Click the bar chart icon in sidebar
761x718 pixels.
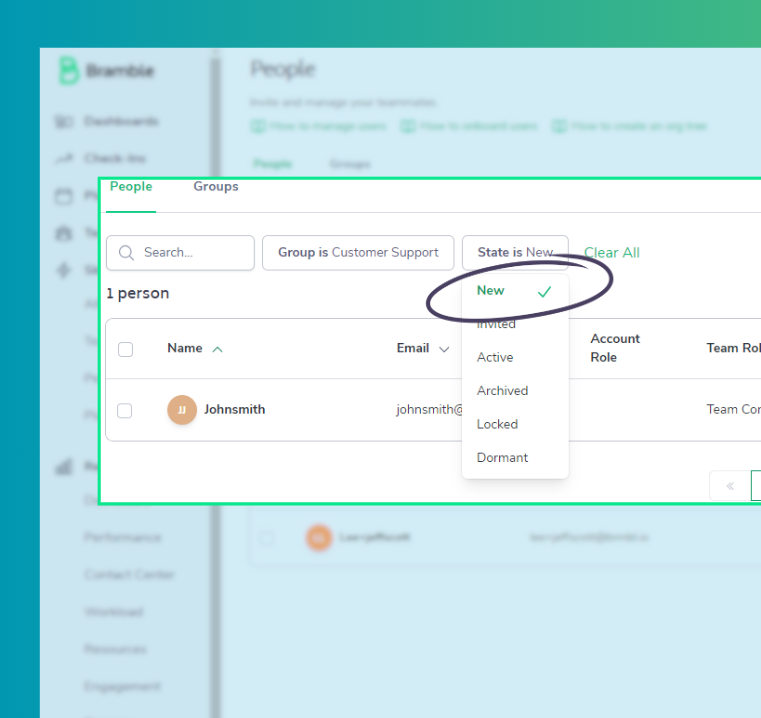[x=64, y=467]
